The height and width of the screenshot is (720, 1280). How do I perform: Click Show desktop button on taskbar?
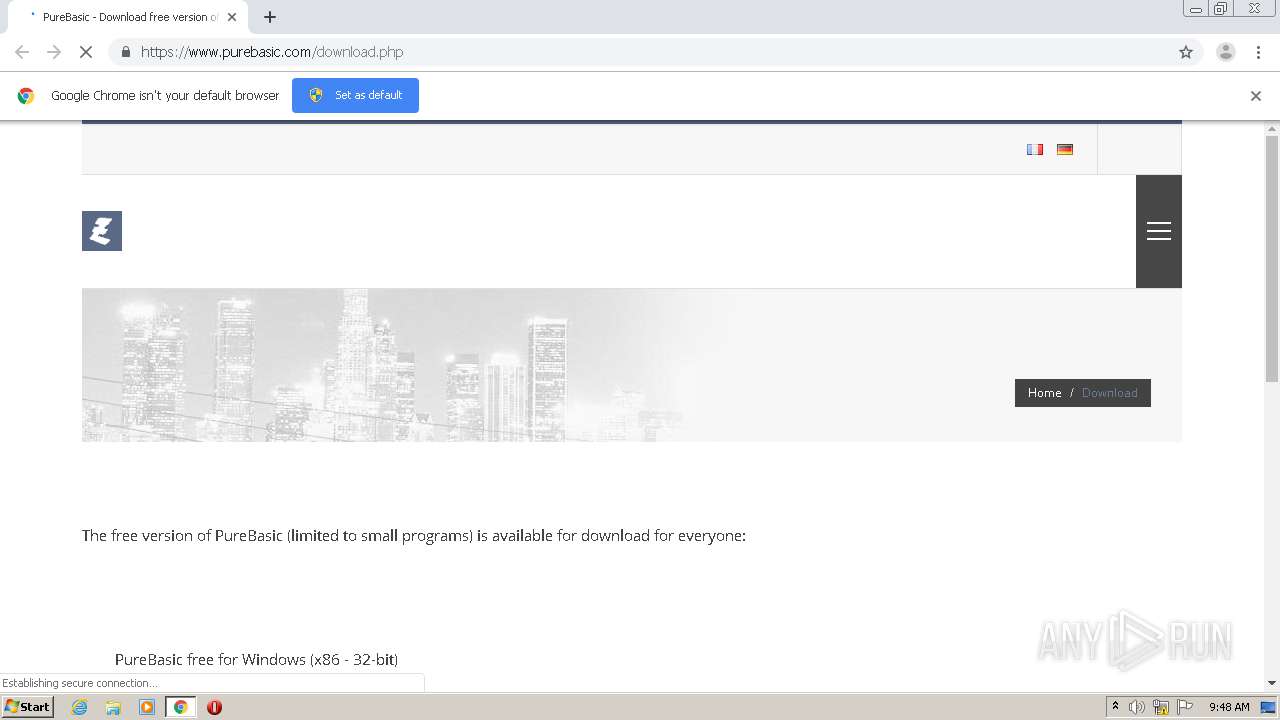(x=1268, y=707)
